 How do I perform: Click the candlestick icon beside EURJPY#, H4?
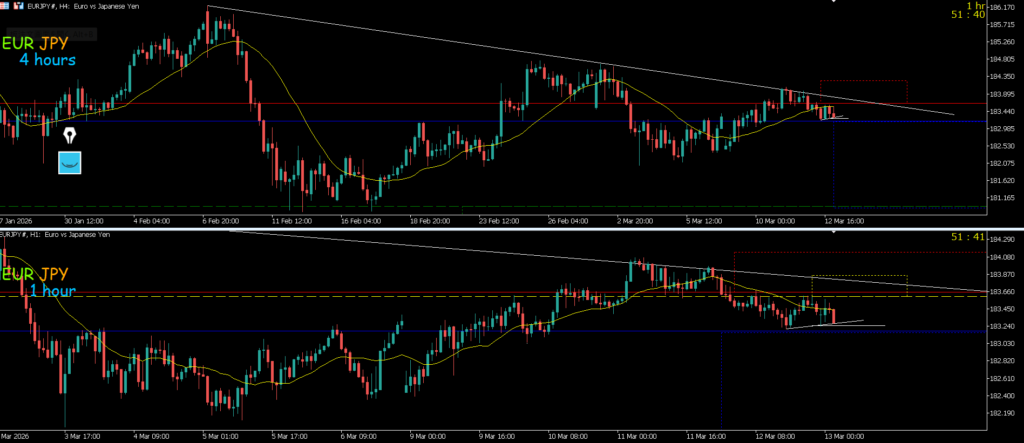click(19, 6)
